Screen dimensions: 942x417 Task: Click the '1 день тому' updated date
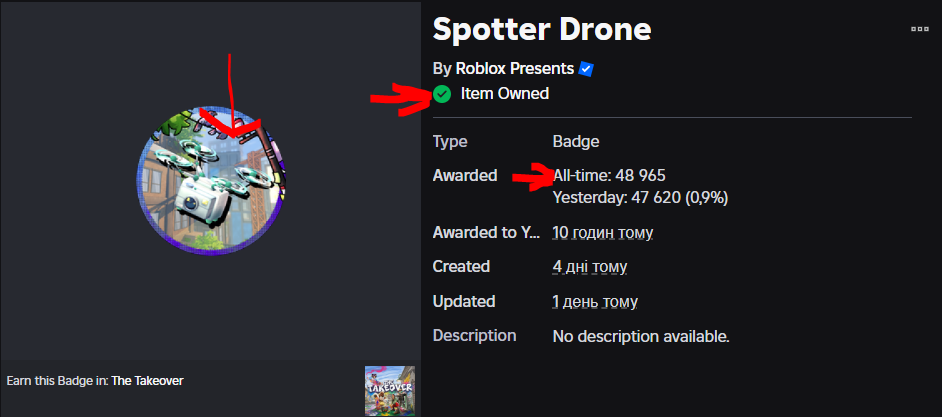click(595, 301)
